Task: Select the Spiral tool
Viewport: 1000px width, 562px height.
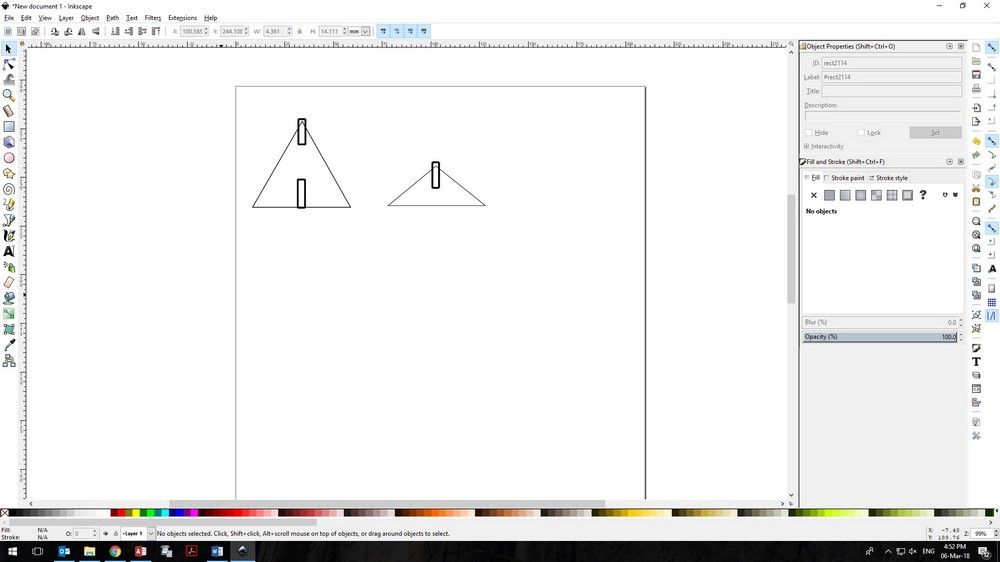Action: pyautogui.click(x=9, y=189)
